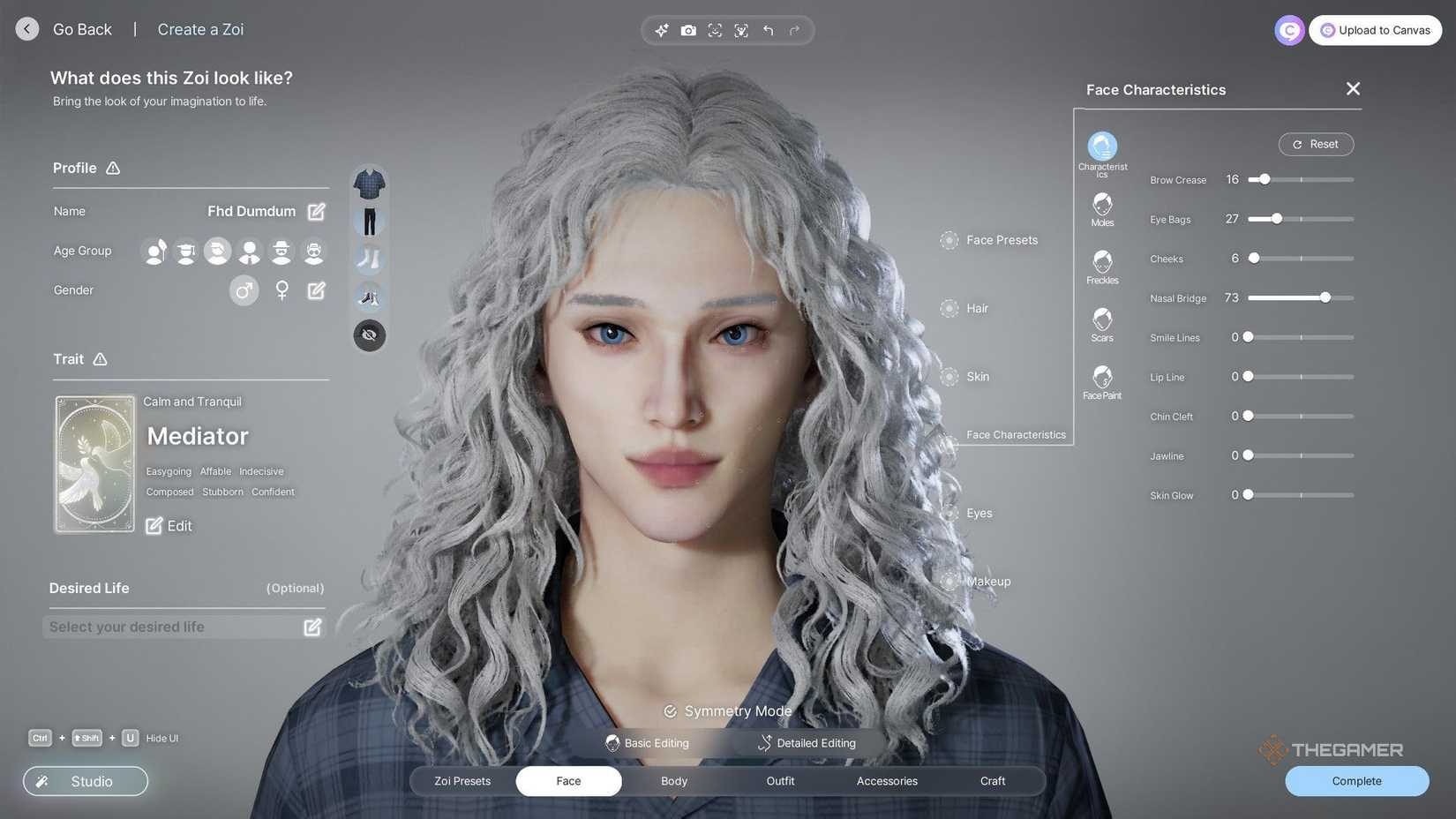Click the sparkle randomize icon in top toolbar
Viewport: 1456px width, 819px height.
(x=661, y=29)
